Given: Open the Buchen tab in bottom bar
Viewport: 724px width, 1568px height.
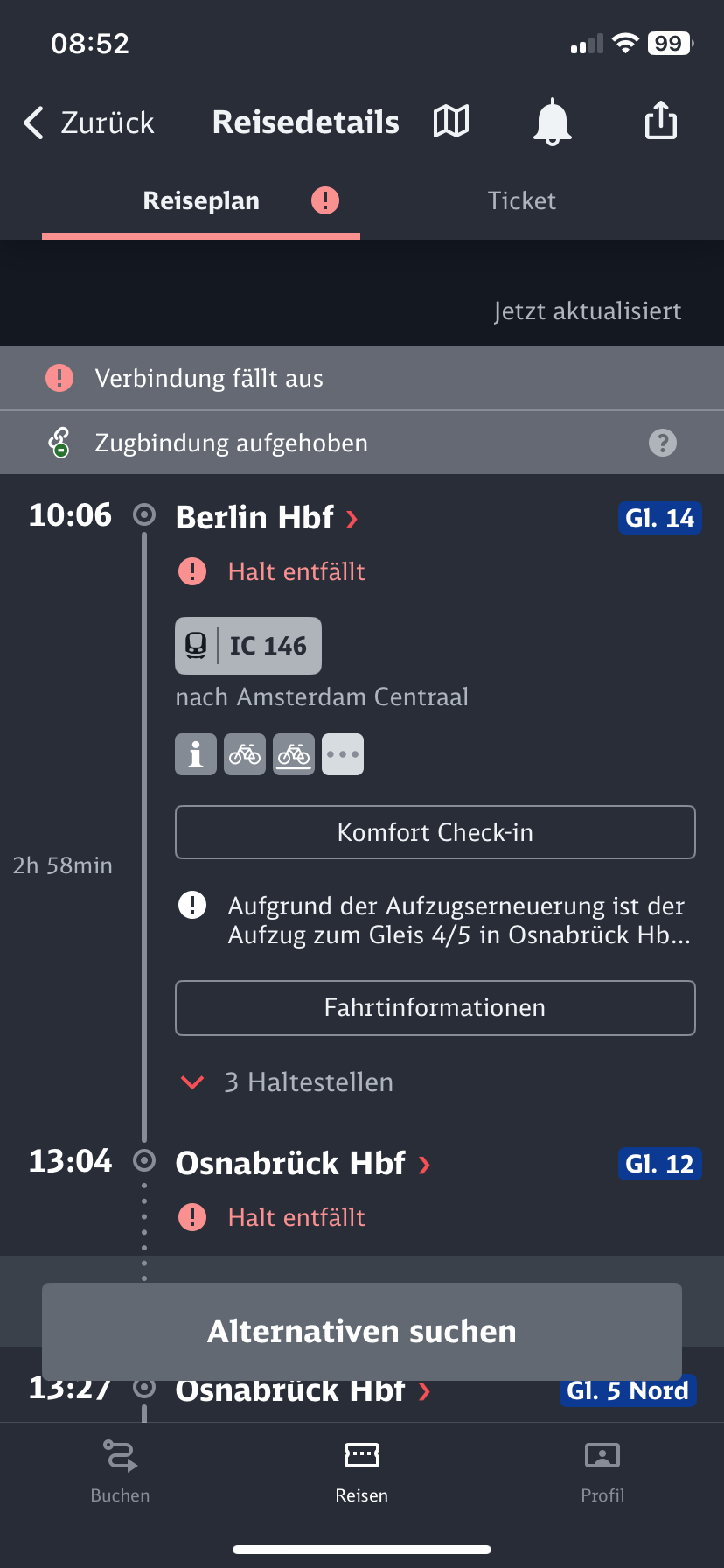Looking at the screenshot, I should click(121, 1471).
